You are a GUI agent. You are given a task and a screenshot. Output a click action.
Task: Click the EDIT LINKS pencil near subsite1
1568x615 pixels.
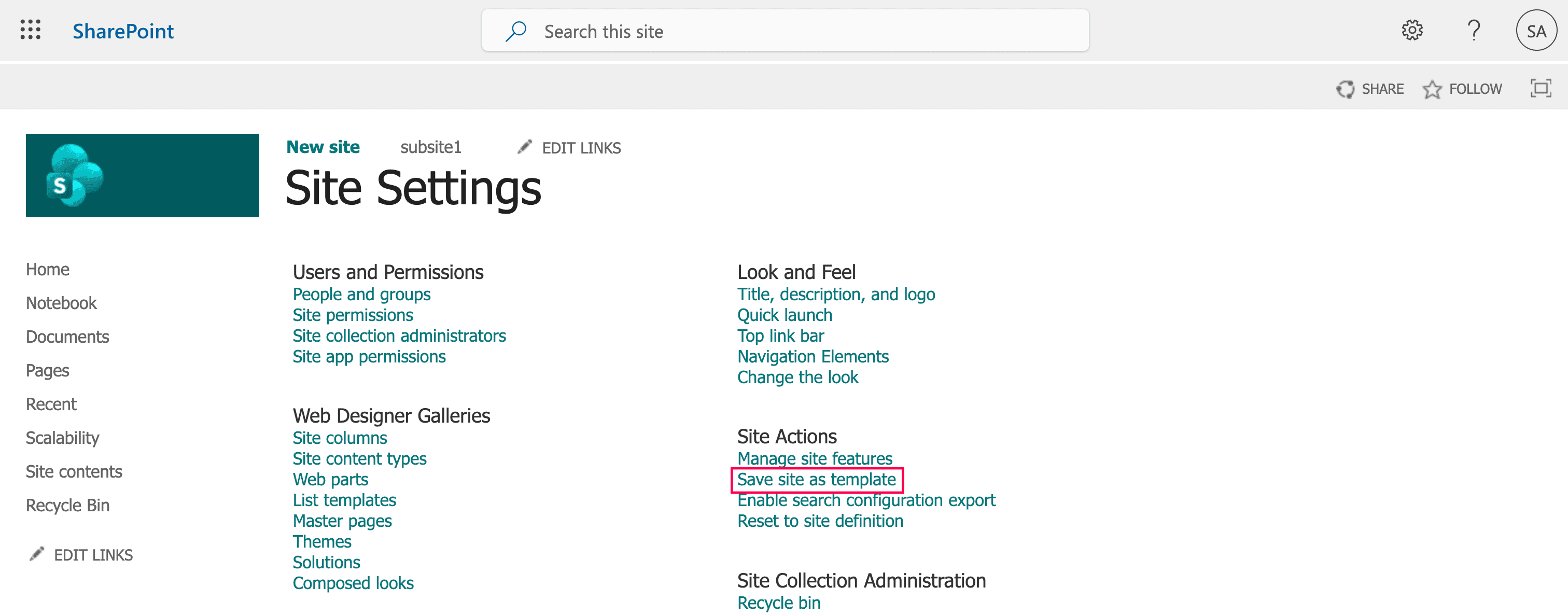click(x=524, y=147)
